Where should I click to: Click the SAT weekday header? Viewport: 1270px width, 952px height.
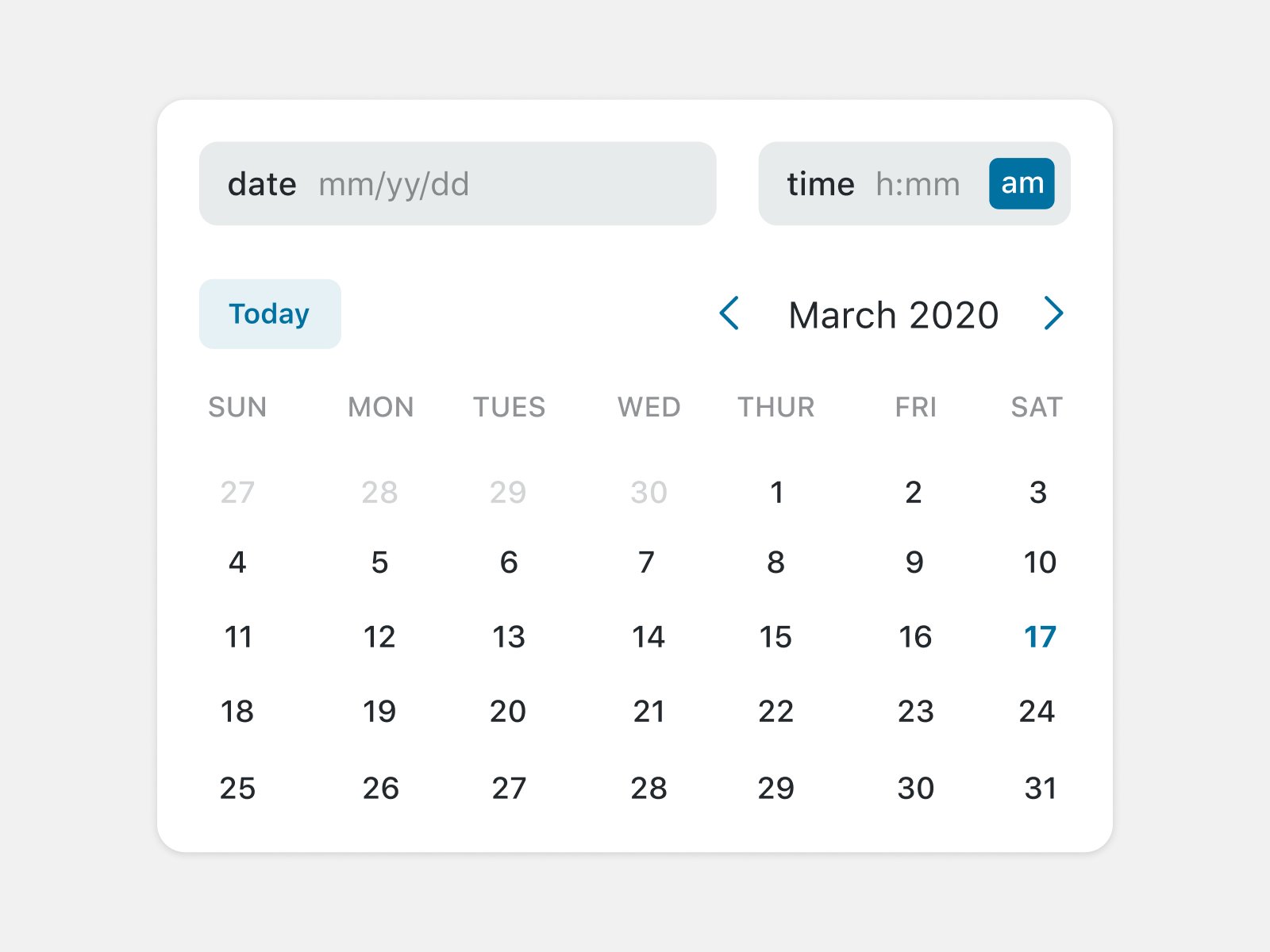pos(1037,407)
